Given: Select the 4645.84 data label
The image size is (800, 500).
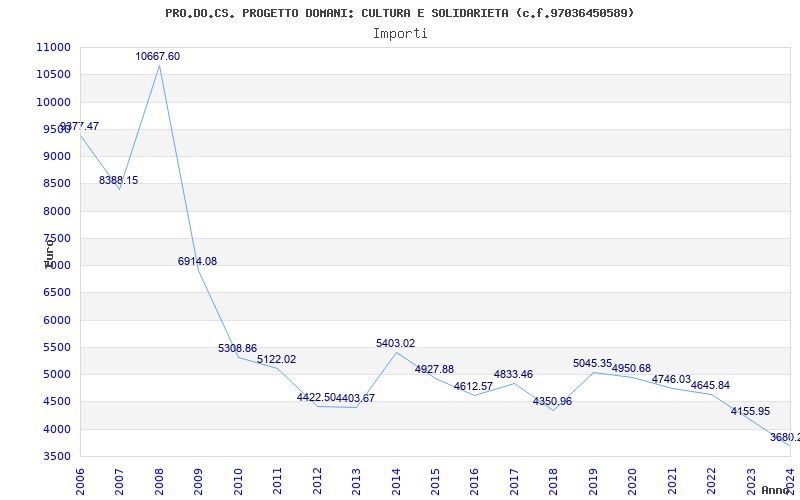Looking at the screenshot, I should 710,386.
